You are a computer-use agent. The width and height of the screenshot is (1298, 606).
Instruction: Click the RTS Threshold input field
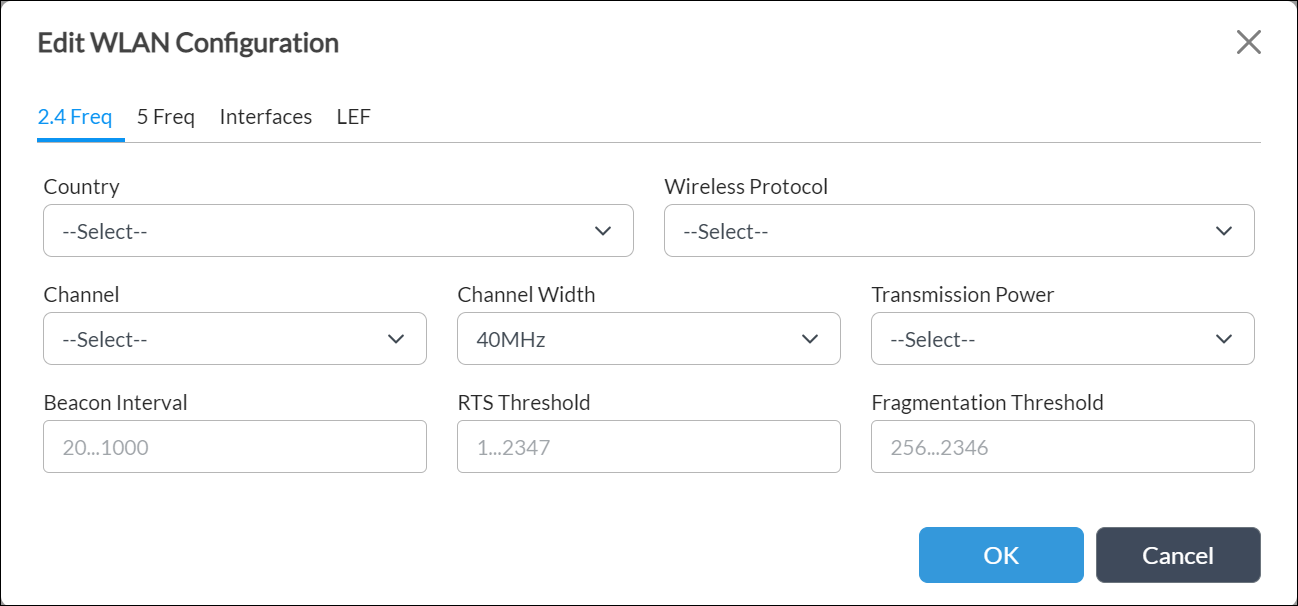(648, 446)
